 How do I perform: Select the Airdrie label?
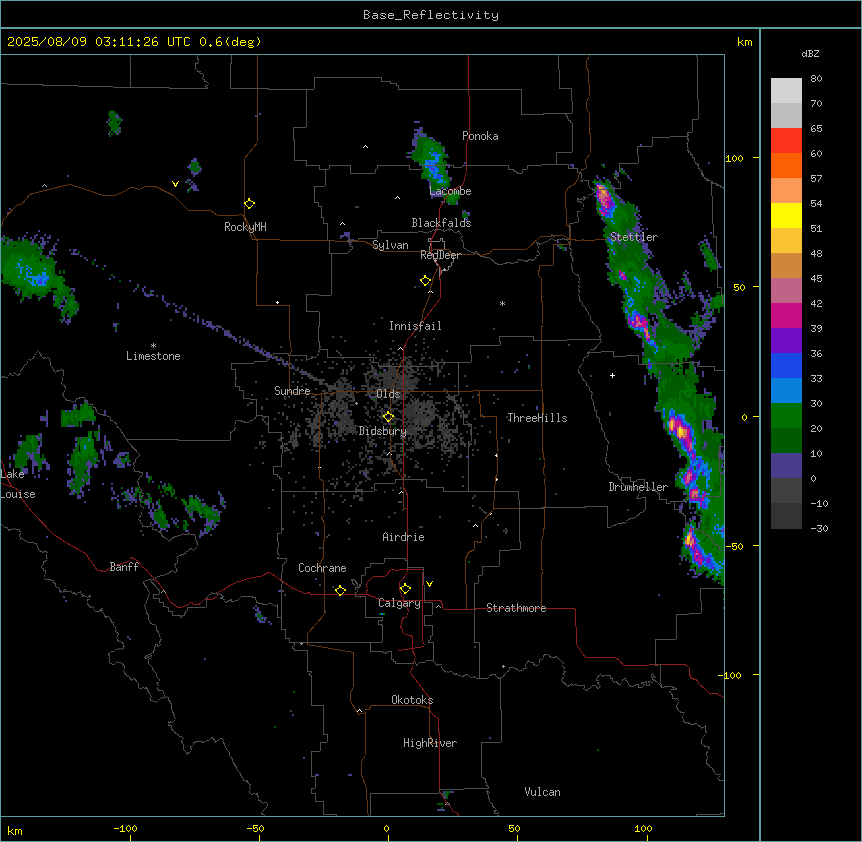pos(403,537)
